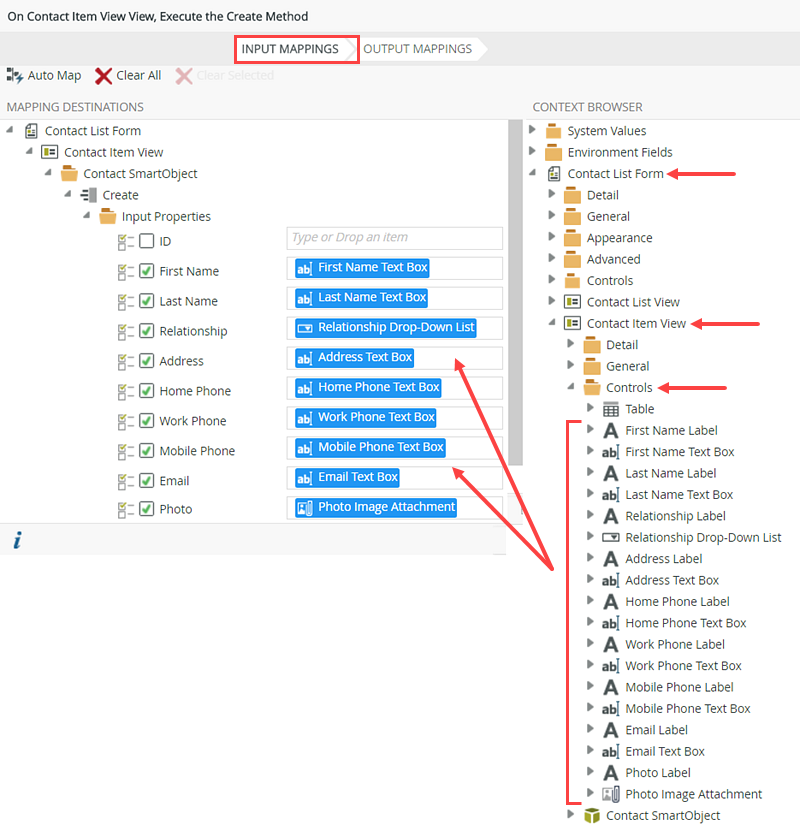
Task: Click the Contact Item View icon
Action: (570, 323)
